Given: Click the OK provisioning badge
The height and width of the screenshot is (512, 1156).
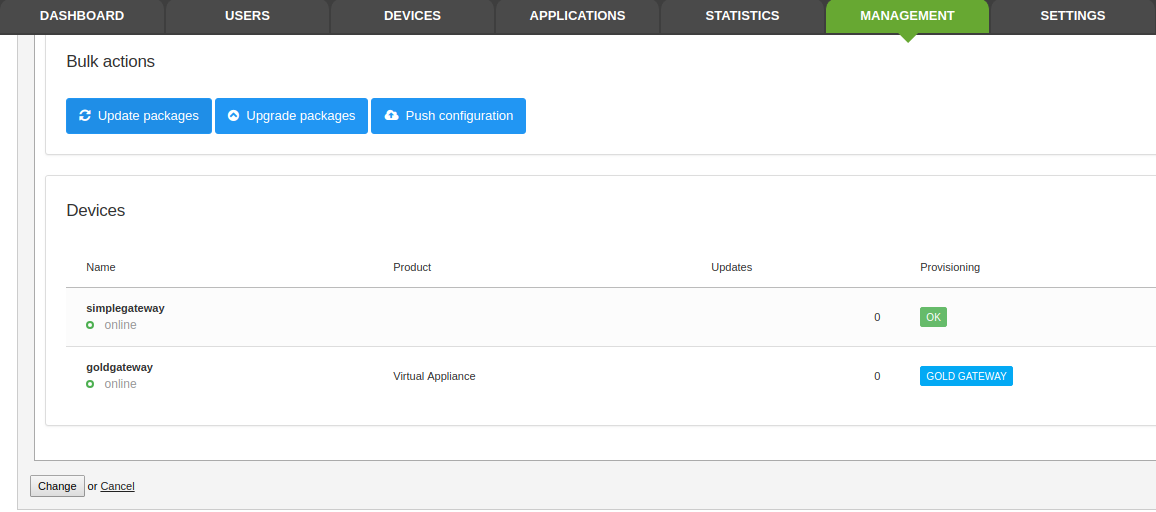Looking at the screenshot, I should click(x=933, y=317).
